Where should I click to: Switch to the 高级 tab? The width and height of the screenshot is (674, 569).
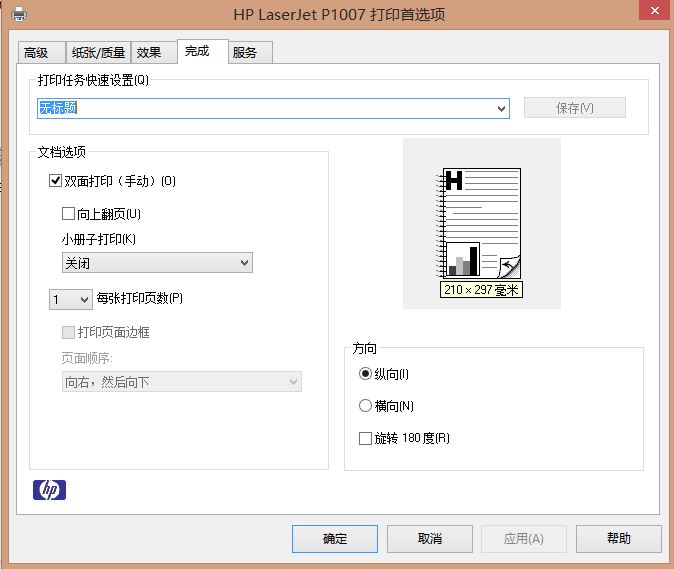pos(37,53)
